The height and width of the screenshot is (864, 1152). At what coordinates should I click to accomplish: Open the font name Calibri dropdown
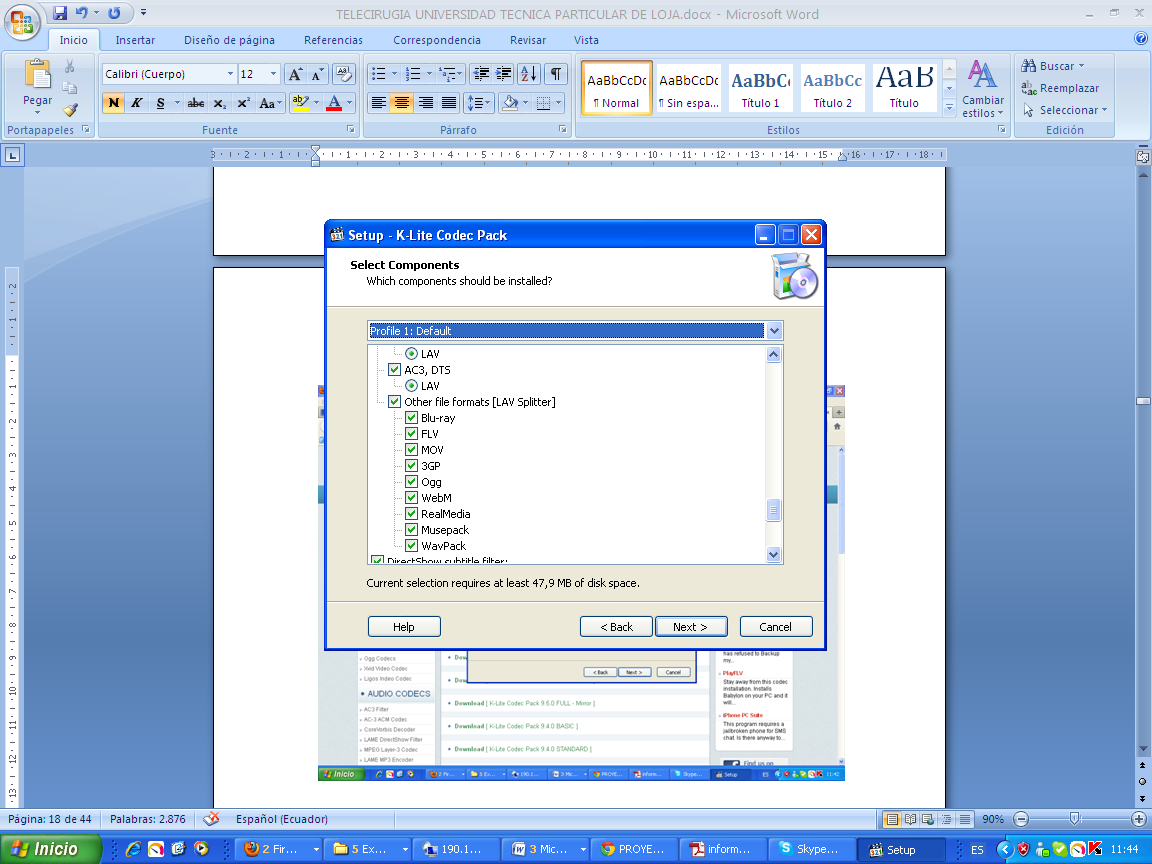point(230,74)
